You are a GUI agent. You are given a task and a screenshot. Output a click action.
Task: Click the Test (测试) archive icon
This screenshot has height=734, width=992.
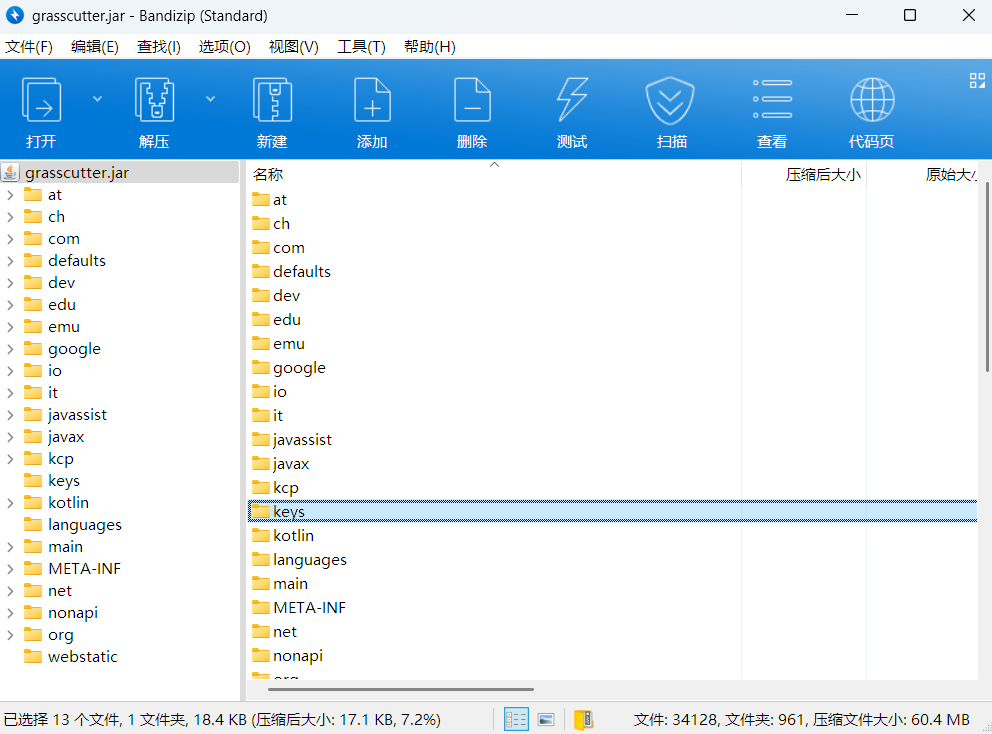click(572, 100)
